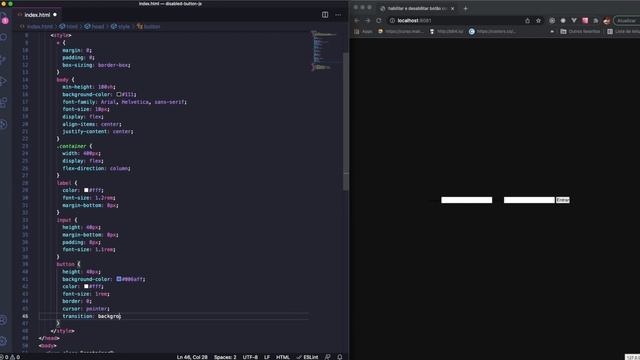Open the Search view in the activity bar
Viewport: 640px width, 360px height.
4,38
